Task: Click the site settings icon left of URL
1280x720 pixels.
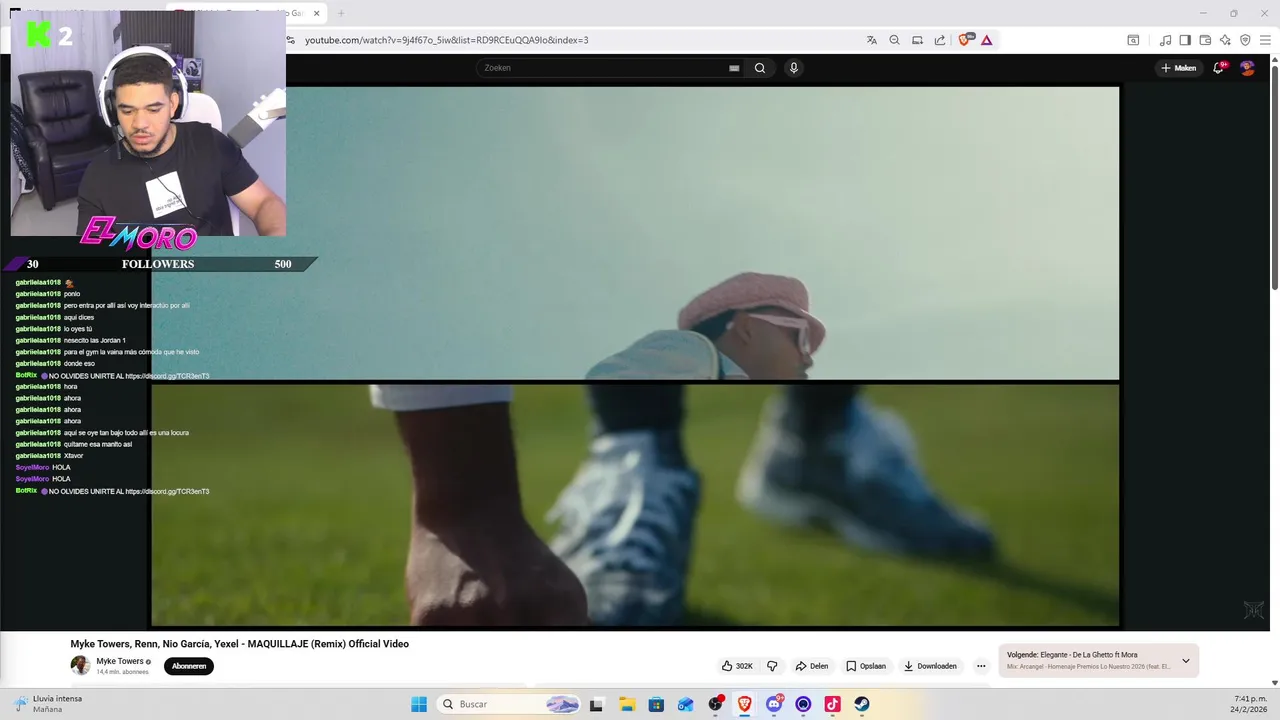Action: (290, 40)
